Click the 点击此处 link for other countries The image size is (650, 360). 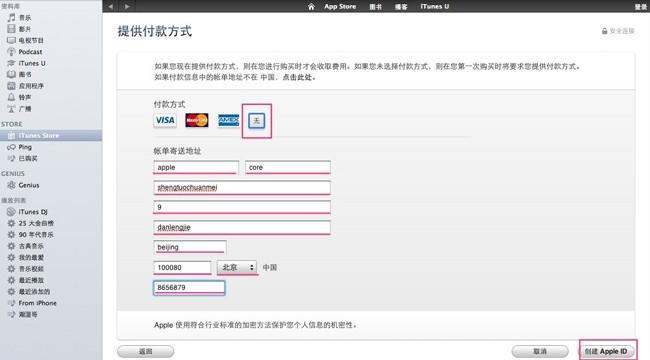coord(297,77)
